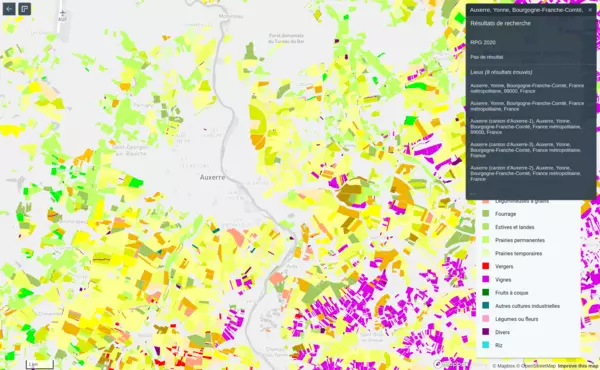Choose Auxerre canton d'Auxerre-2 result

[x=527, y=173]
